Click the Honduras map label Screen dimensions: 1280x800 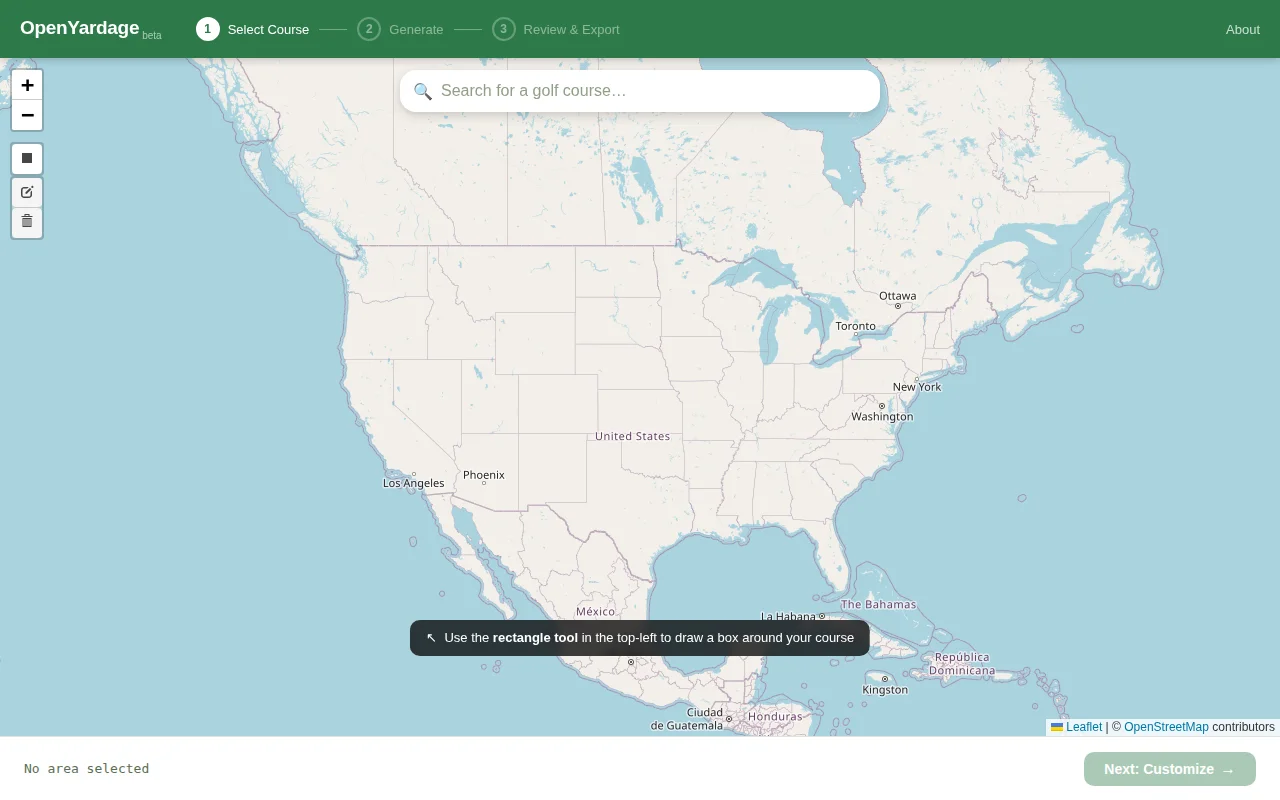click(775, 716)
